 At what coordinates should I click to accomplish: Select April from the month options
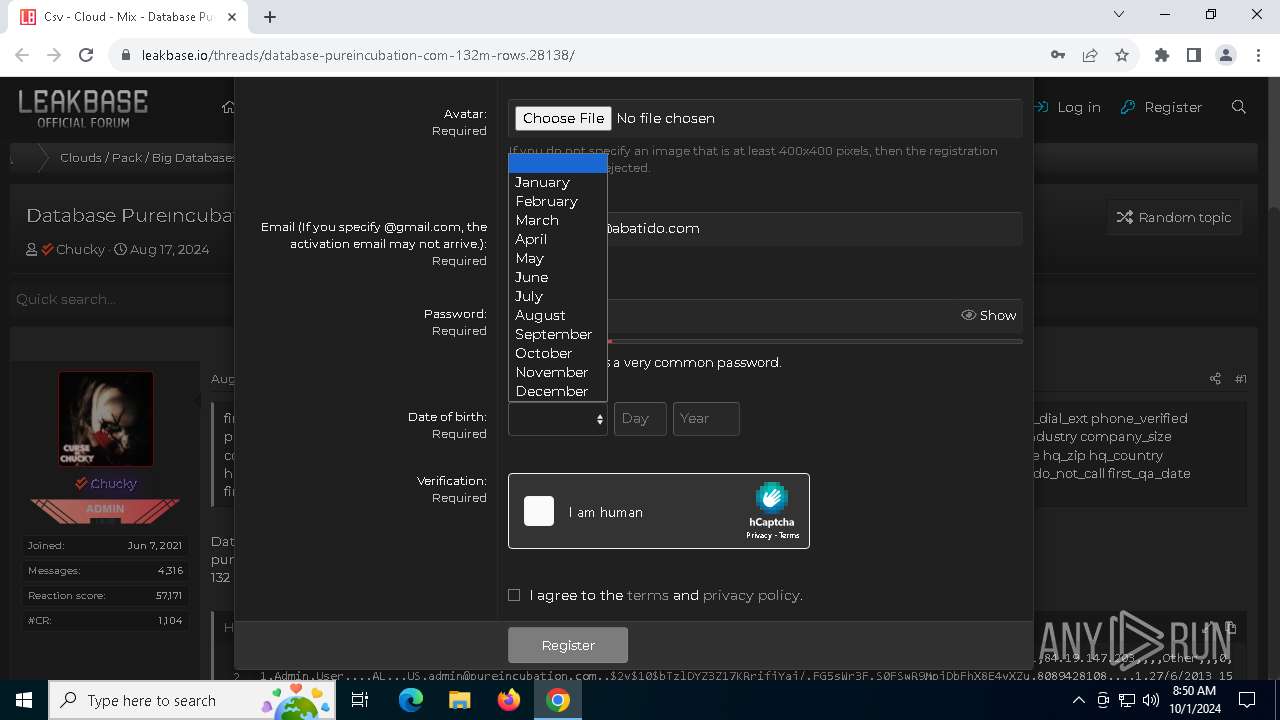557,239
